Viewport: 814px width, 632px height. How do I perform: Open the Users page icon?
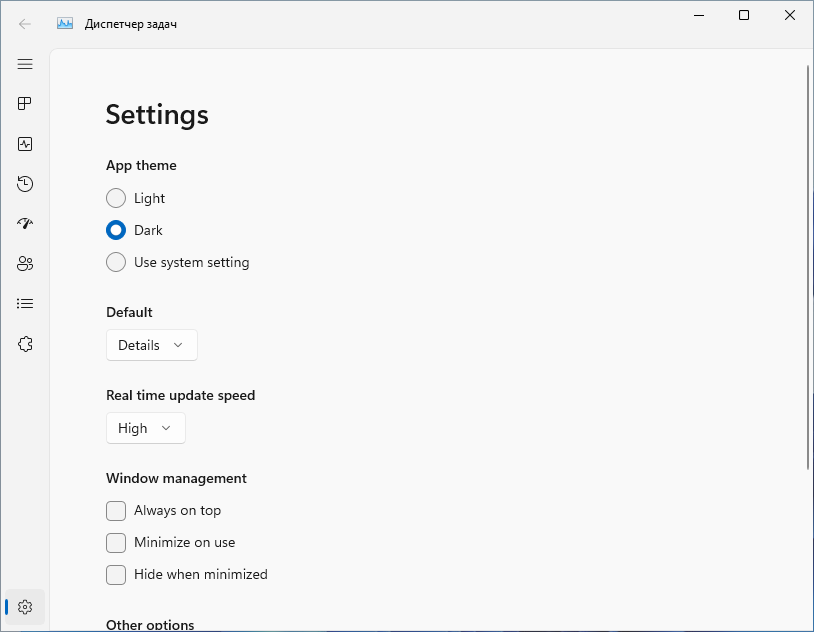(x=25, y=263)
